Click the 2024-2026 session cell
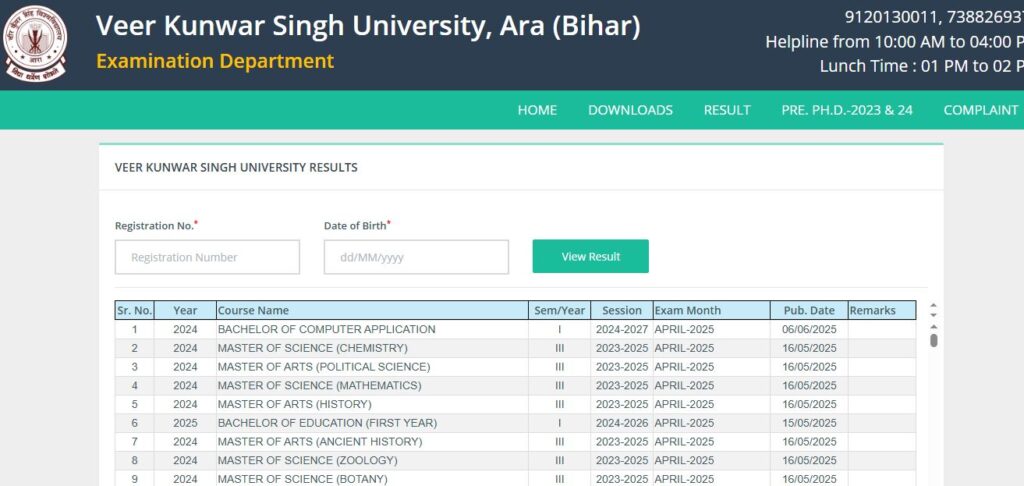 pos(622,423)
